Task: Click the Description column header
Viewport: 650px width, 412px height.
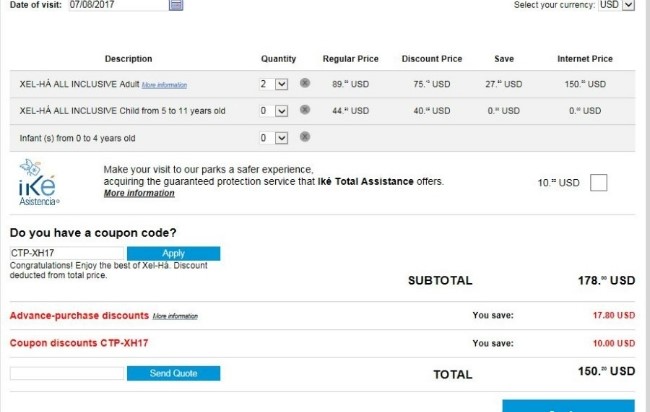Action: point(129,59)
